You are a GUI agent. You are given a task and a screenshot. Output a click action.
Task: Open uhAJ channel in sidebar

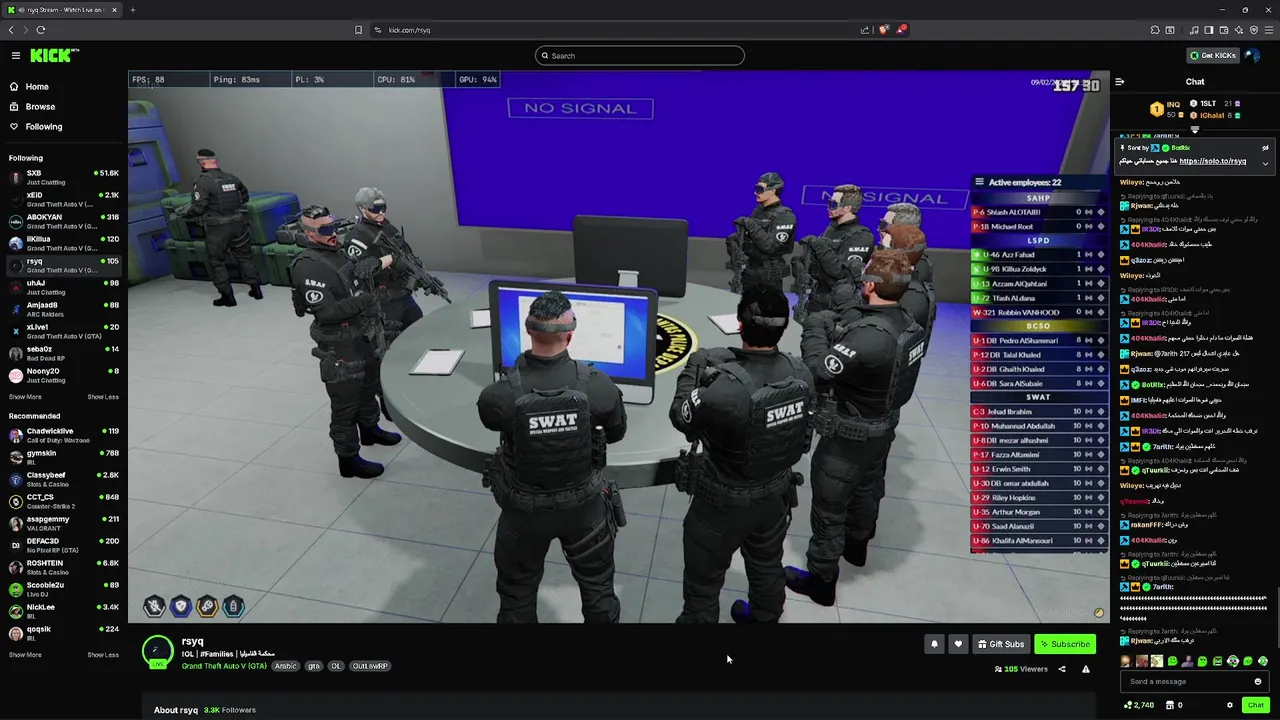(64, 287)
